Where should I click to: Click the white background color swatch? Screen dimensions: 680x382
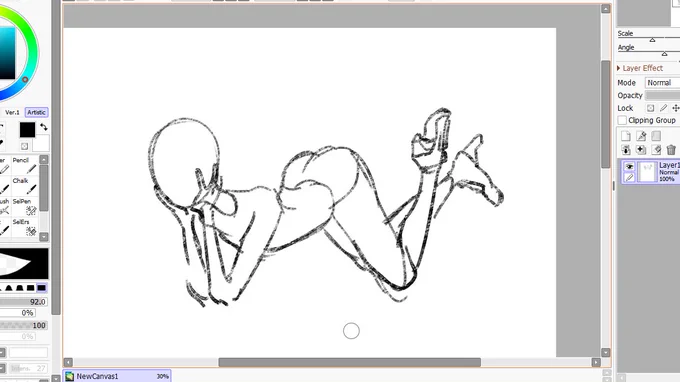point(41,143)
